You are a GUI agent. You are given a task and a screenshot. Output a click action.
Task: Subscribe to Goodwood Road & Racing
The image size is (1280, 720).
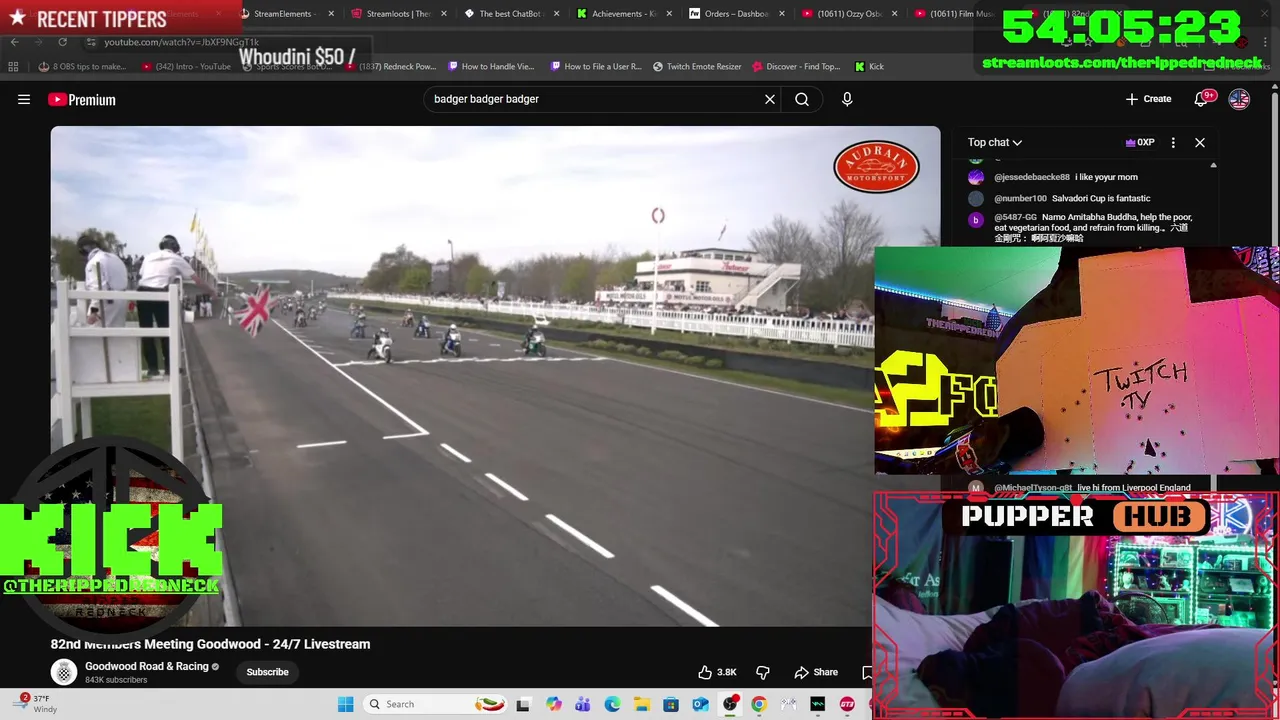(267, 672)
